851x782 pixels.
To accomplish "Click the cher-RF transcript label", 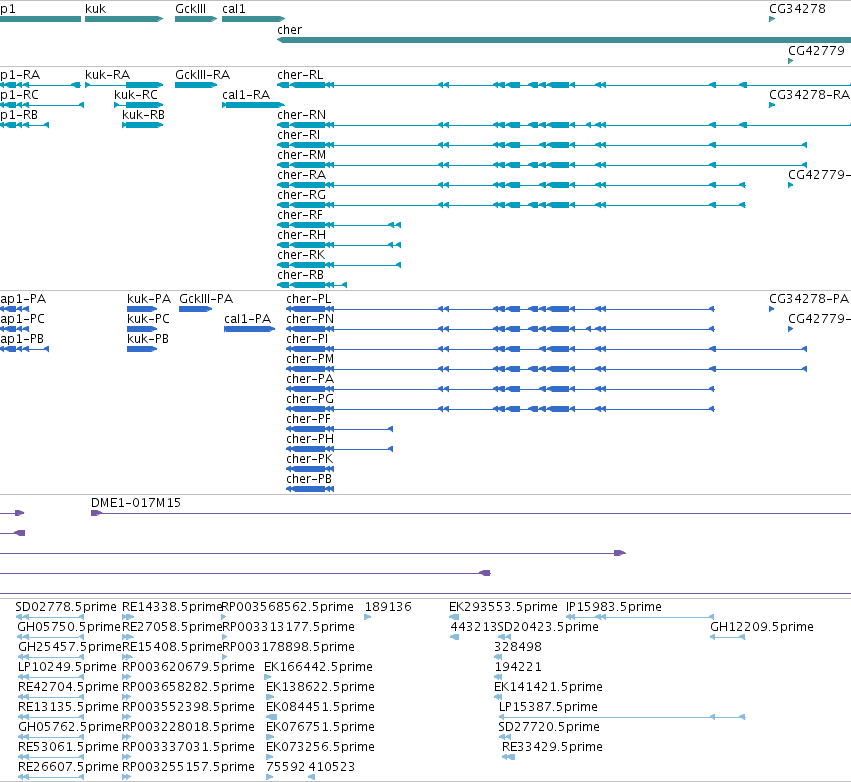I will tap(300, 215).
